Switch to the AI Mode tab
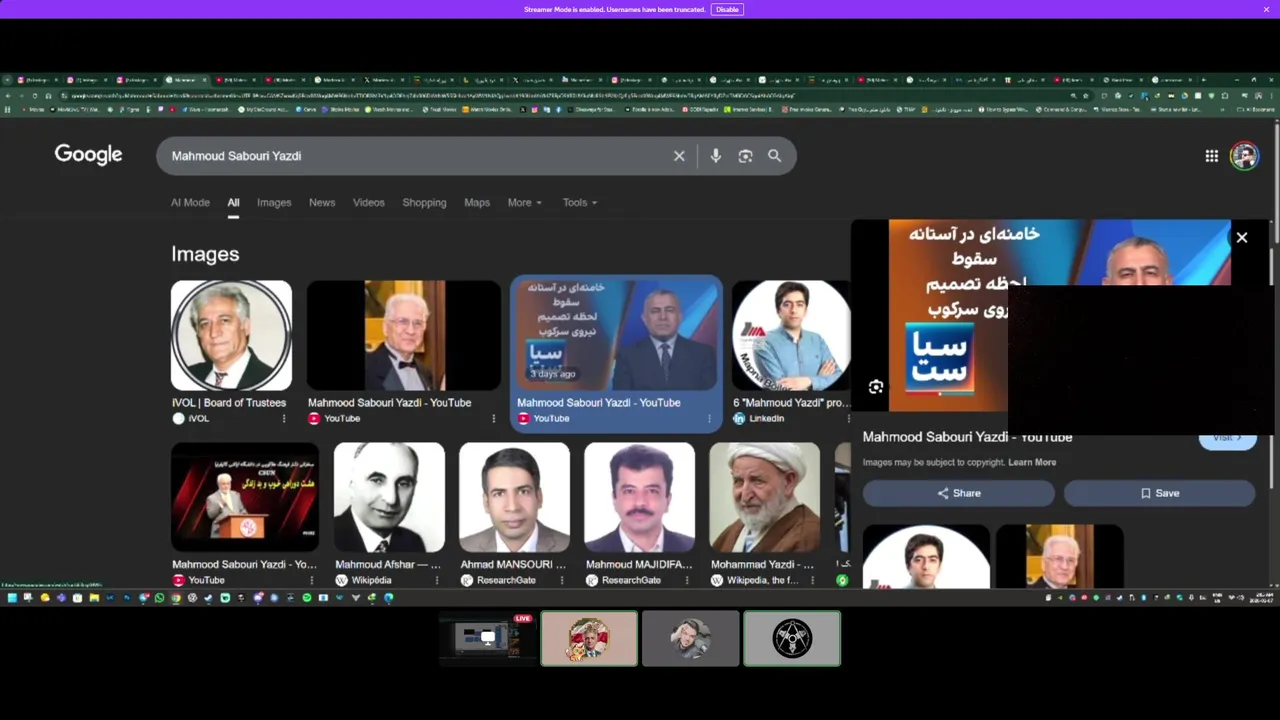Image resolution: width=1280 pixels, height=720 pixels. click(190, 202)
